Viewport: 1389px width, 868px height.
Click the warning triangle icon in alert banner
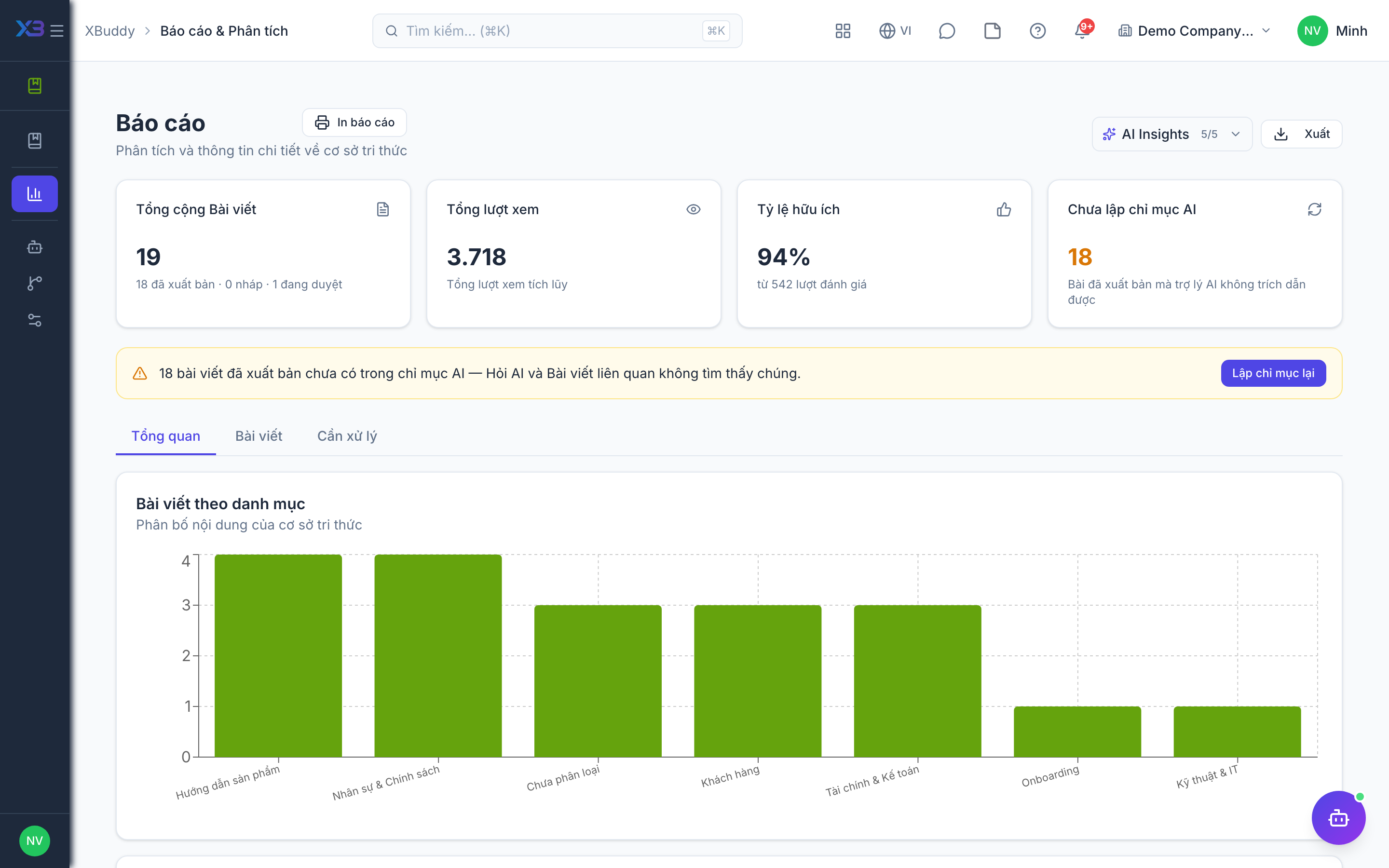pyautogui.click(x=139, y=373)
